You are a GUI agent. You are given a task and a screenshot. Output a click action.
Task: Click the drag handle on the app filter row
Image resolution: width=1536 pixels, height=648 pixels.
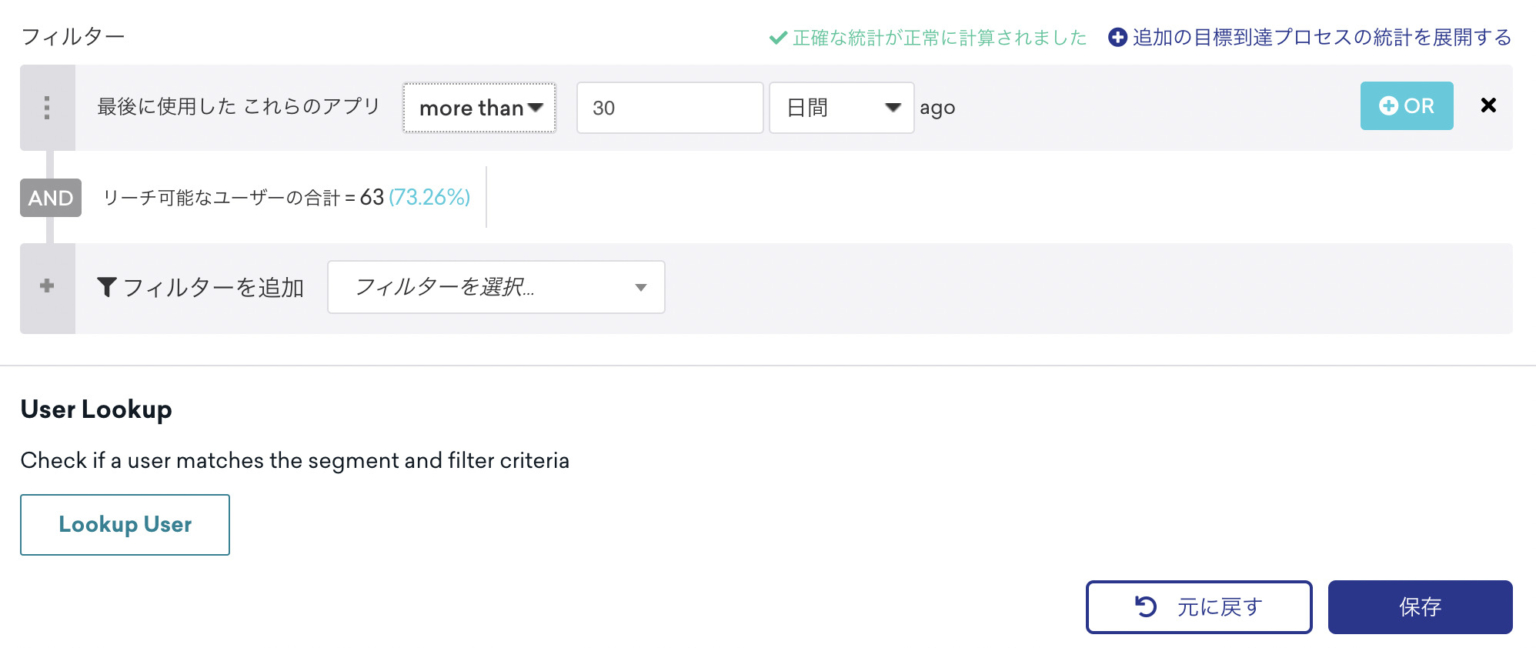click(x=47, y=107)
